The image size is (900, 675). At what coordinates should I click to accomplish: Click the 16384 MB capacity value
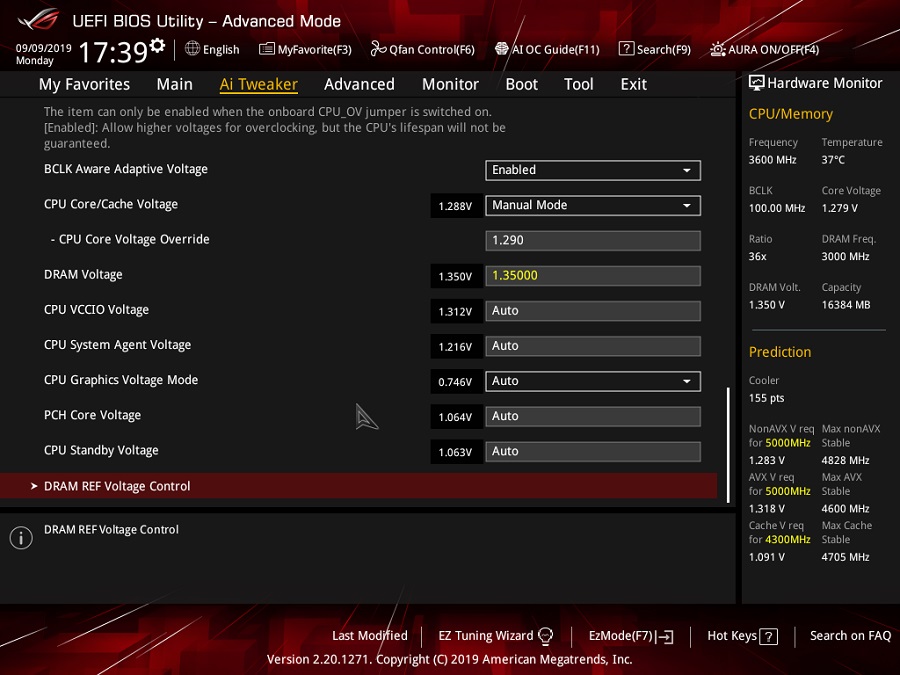tap(846, 305)
